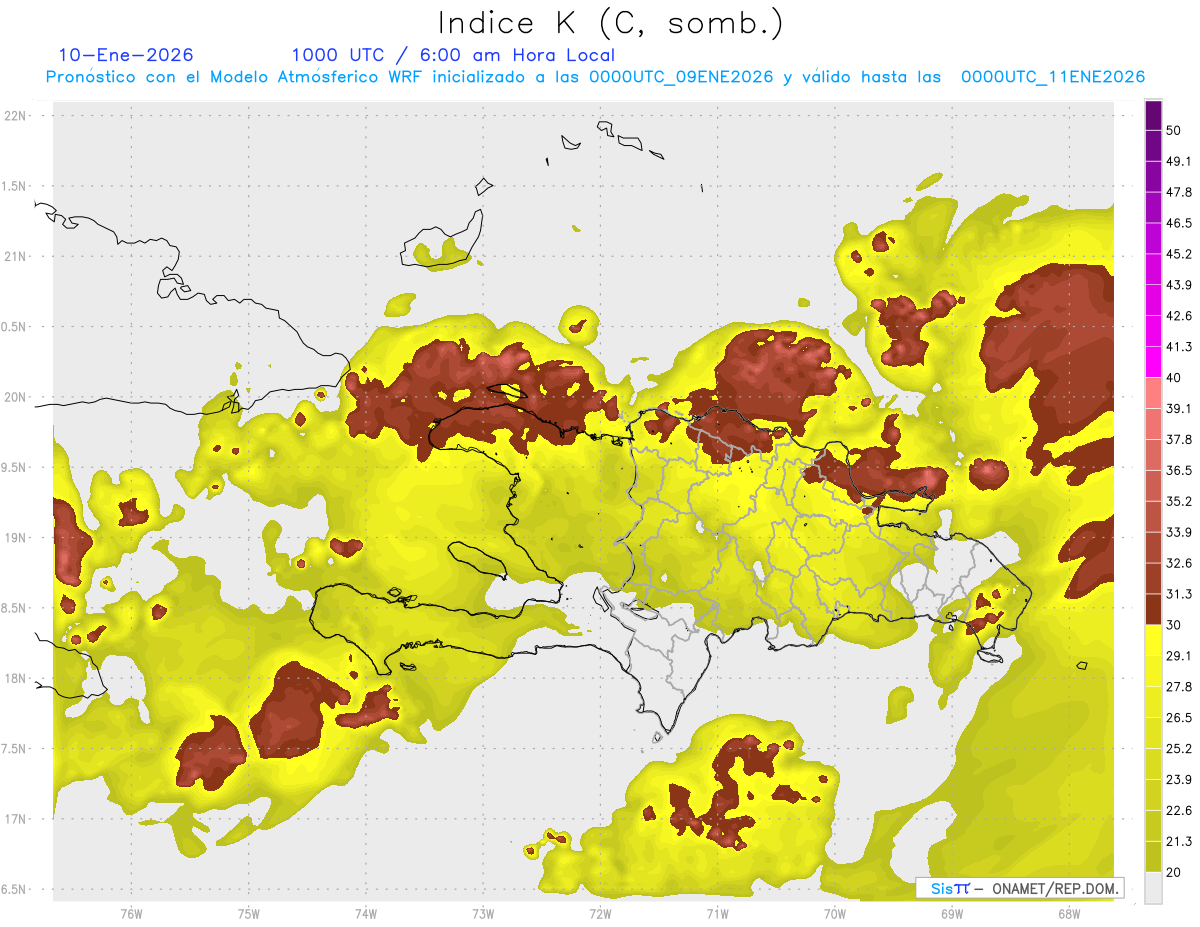The image size is (1200, 927).
Task: Click the magenta colorbar swatch between 41.3 and 42.6
Action: coord(1153,331)
